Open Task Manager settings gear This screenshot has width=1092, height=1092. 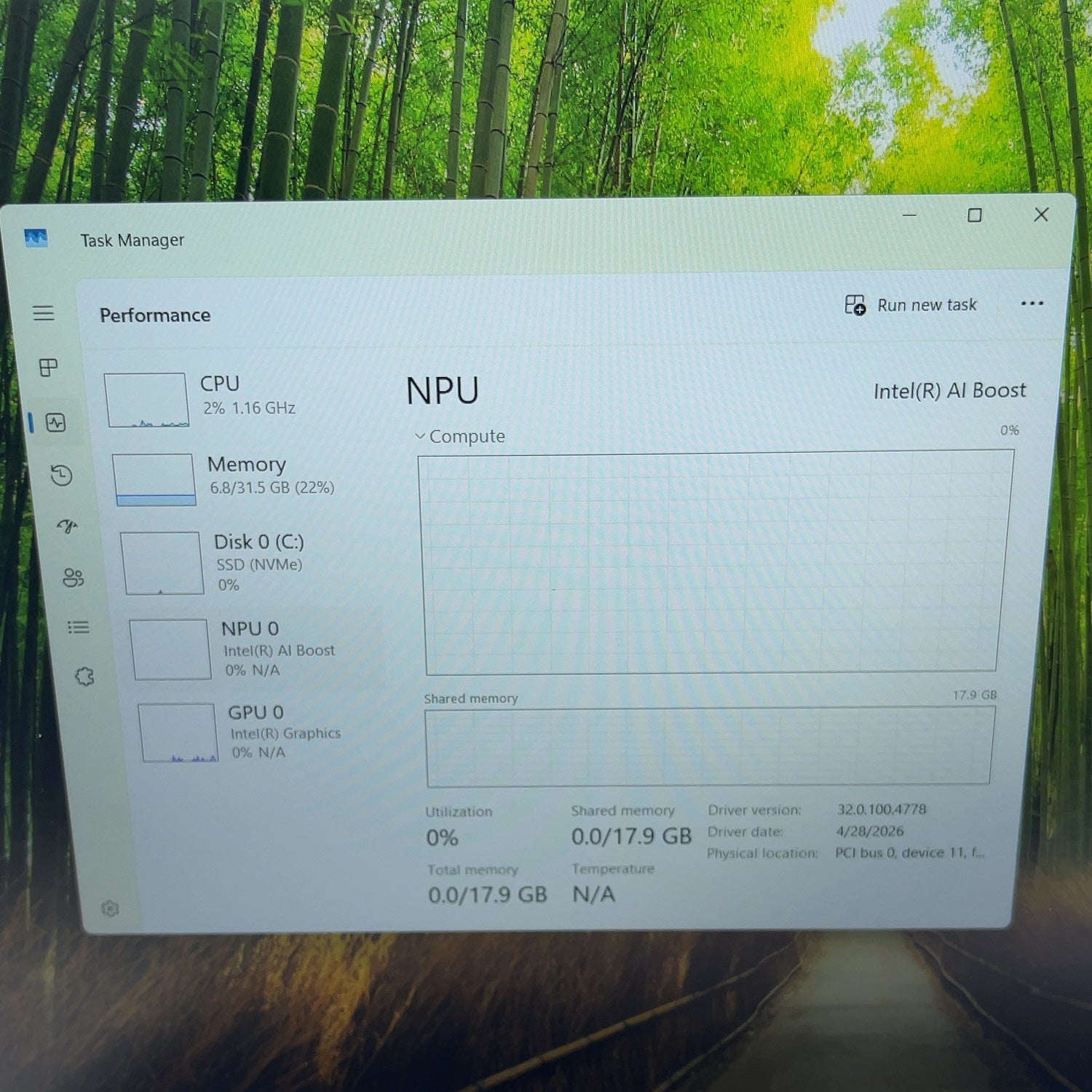coord(110,908)
